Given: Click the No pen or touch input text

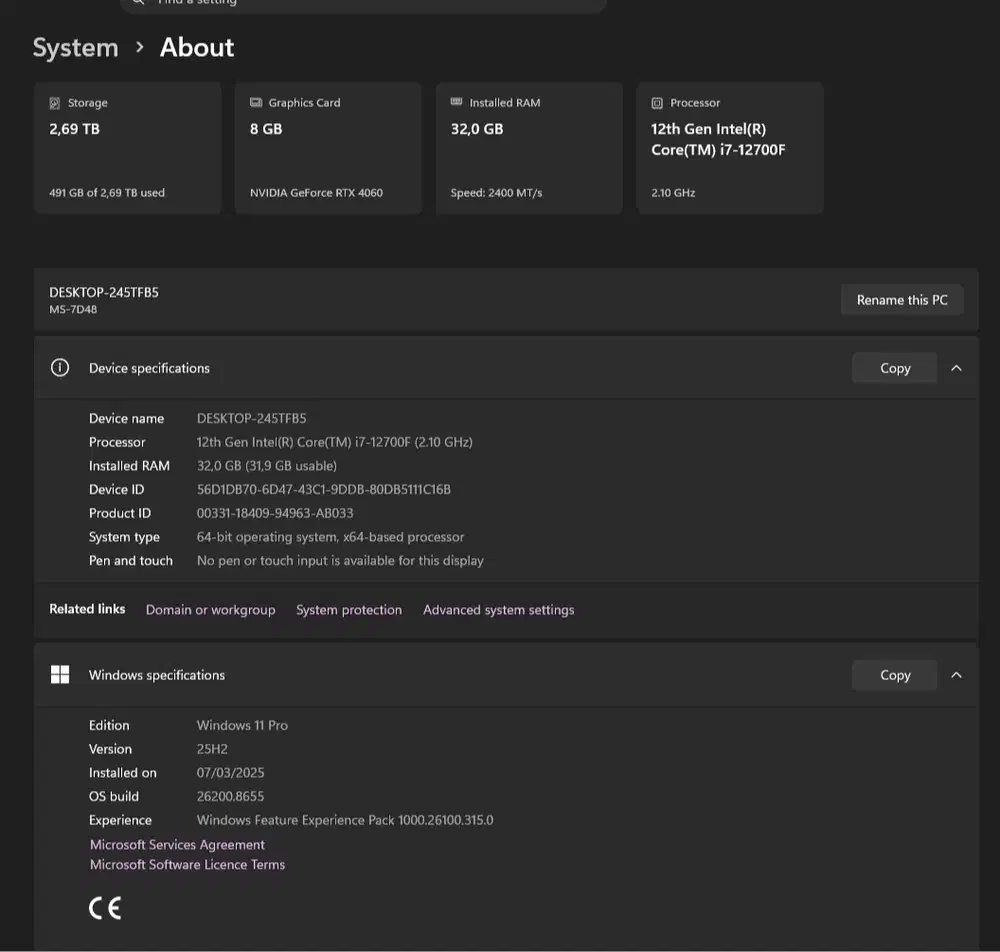Looking at the screenshot, I should tap(340, 560).
